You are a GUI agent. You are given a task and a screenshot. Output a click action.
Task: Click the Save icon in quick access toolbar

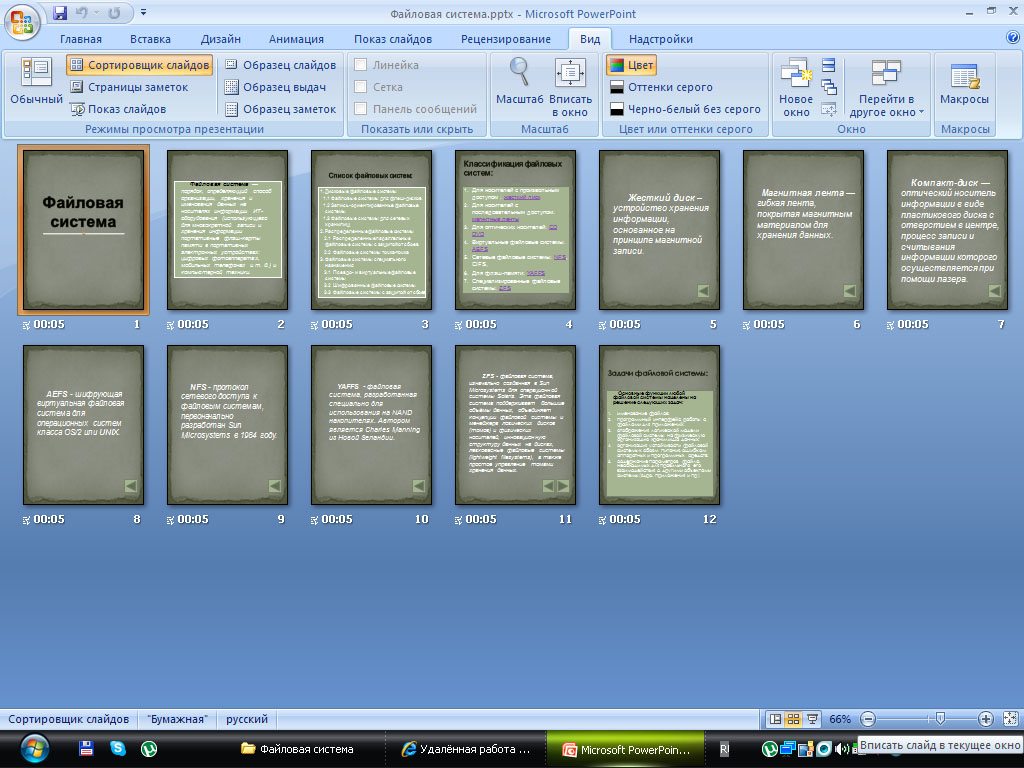point(61,14)
